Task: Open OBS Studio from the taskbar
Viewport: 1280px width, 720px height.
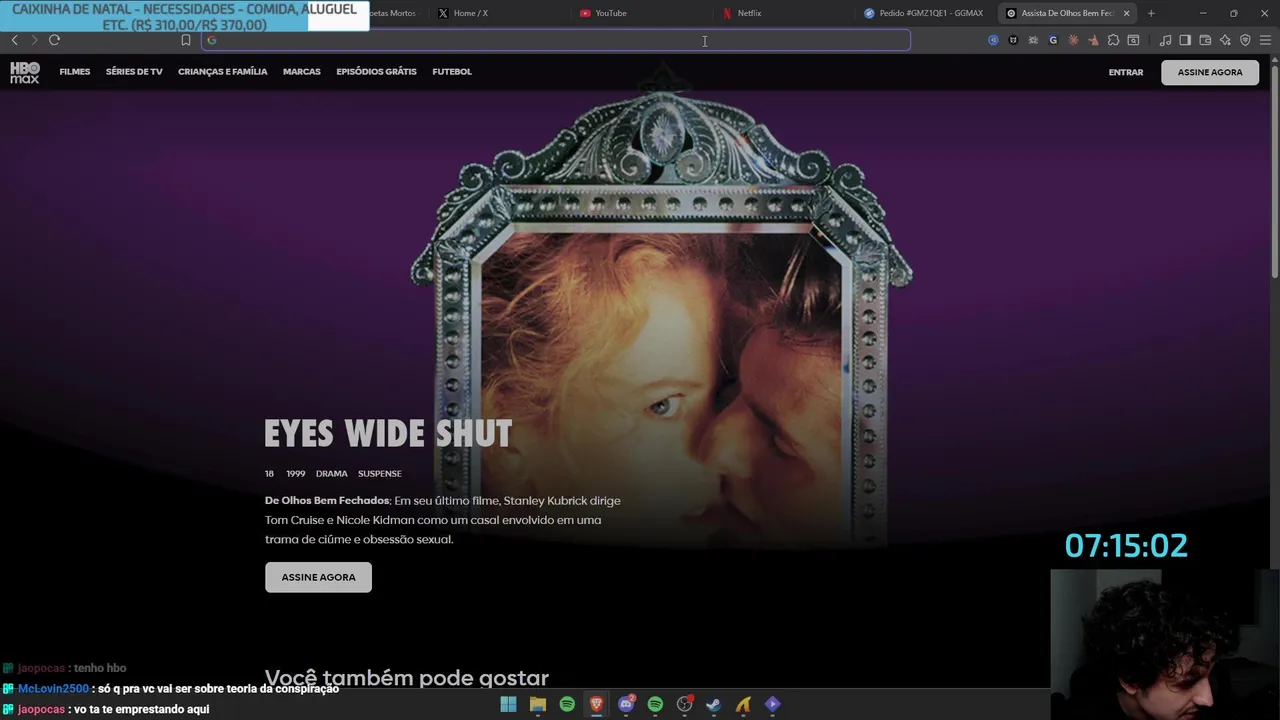Action: pos(684,704)
